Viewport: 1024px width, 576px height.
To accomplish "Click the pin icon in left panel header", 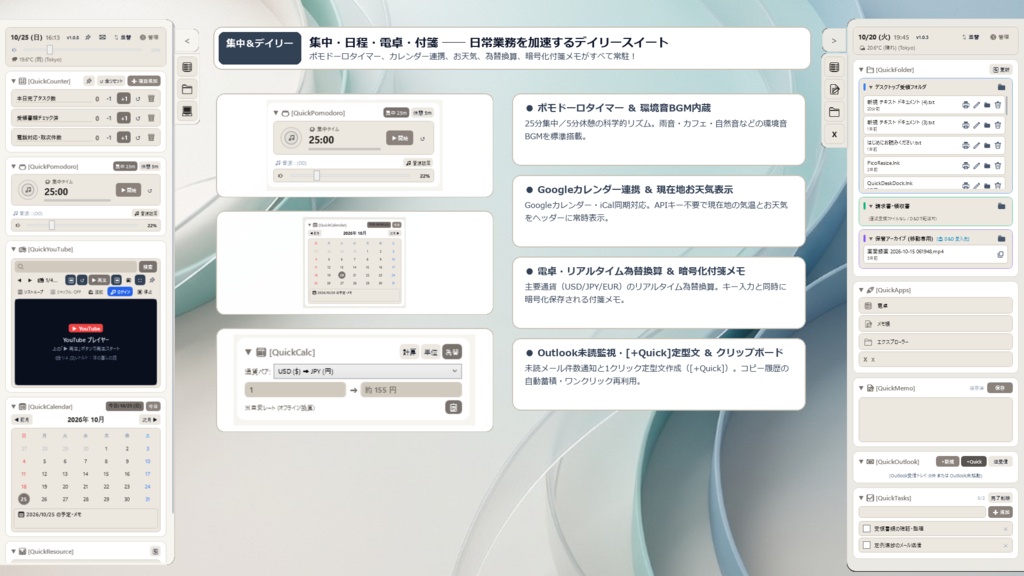I will pos(88,37).
